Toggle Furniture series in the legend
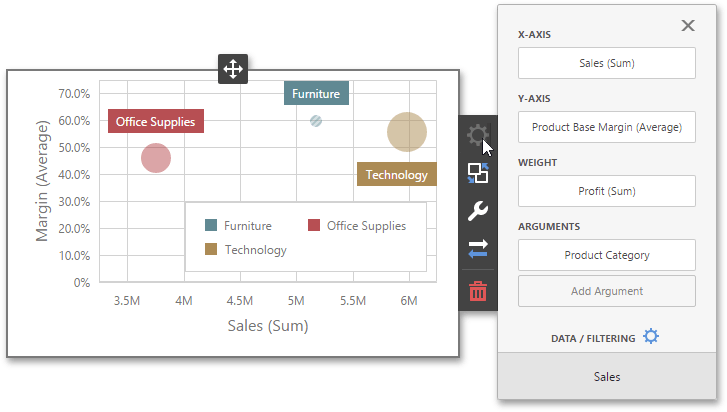The height and width of the screenshot is (412, 727). tap(239, 226)
